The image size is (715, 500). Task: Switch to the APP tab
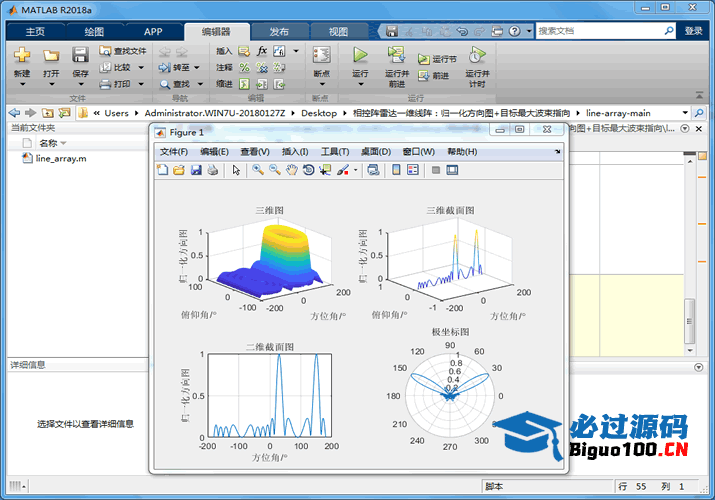click(x=153, y=31)
